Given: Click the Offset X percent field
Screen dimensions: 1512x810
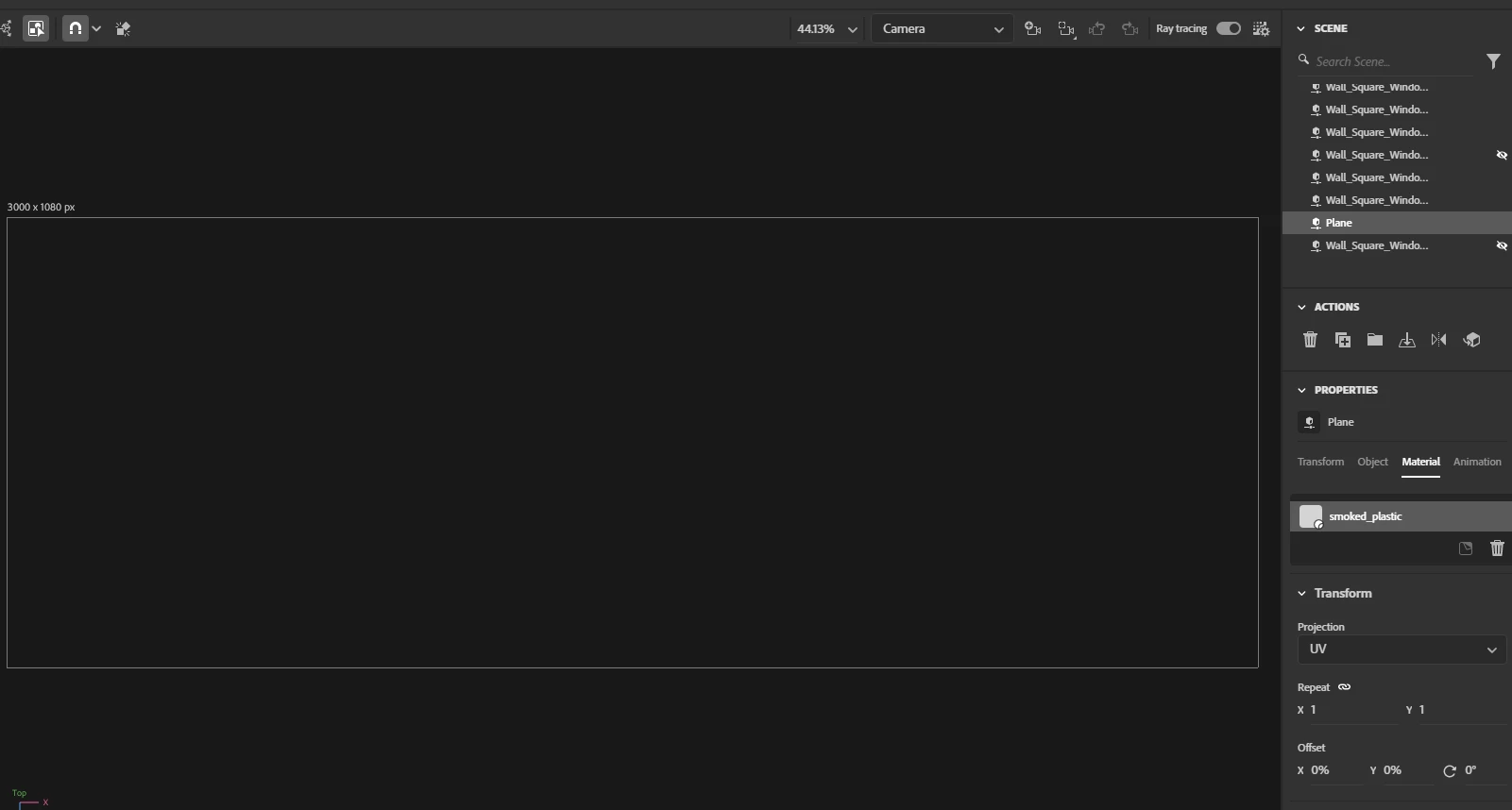Looking at the screenshot, I should pos(1334,770).
